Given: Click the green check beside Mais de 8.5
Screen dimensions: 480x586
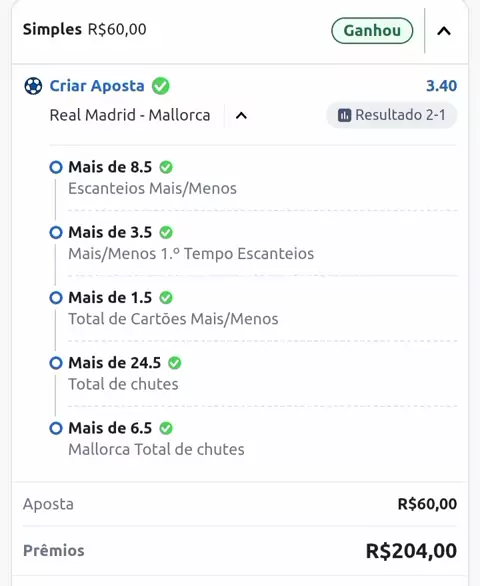Looking at the screenshot, I should 166,167.
